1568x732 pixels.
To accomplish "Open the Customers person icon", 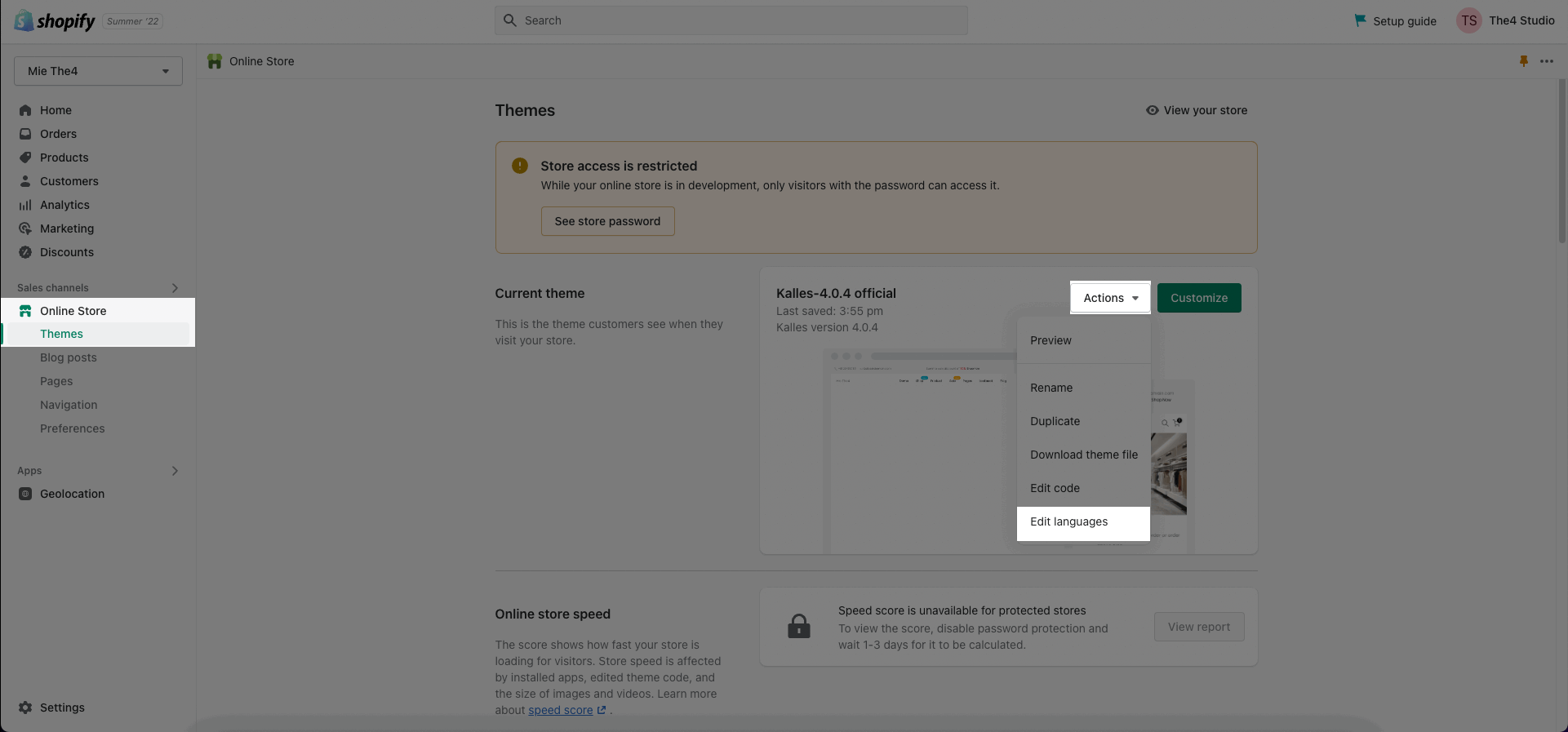I will 25,181.
